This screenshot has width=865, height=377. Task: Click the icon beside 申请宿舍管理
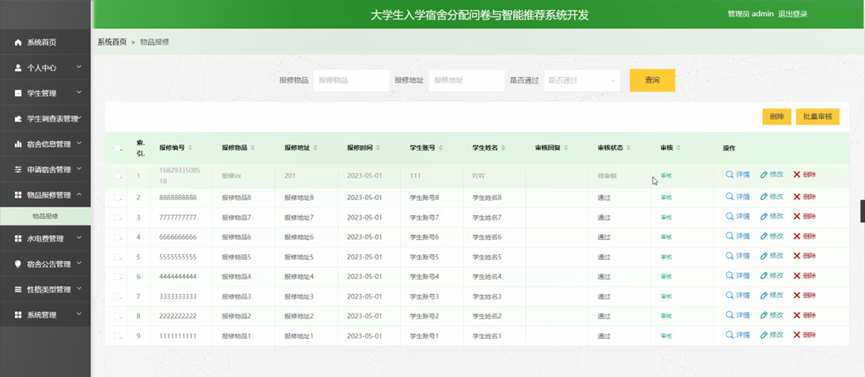(x=18, y=169)
